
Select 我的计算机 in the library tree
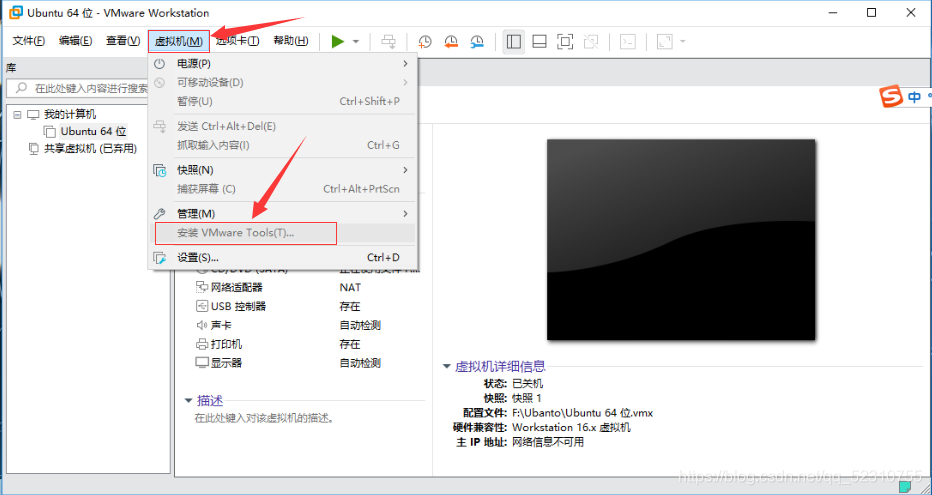(x=70, y=114)
